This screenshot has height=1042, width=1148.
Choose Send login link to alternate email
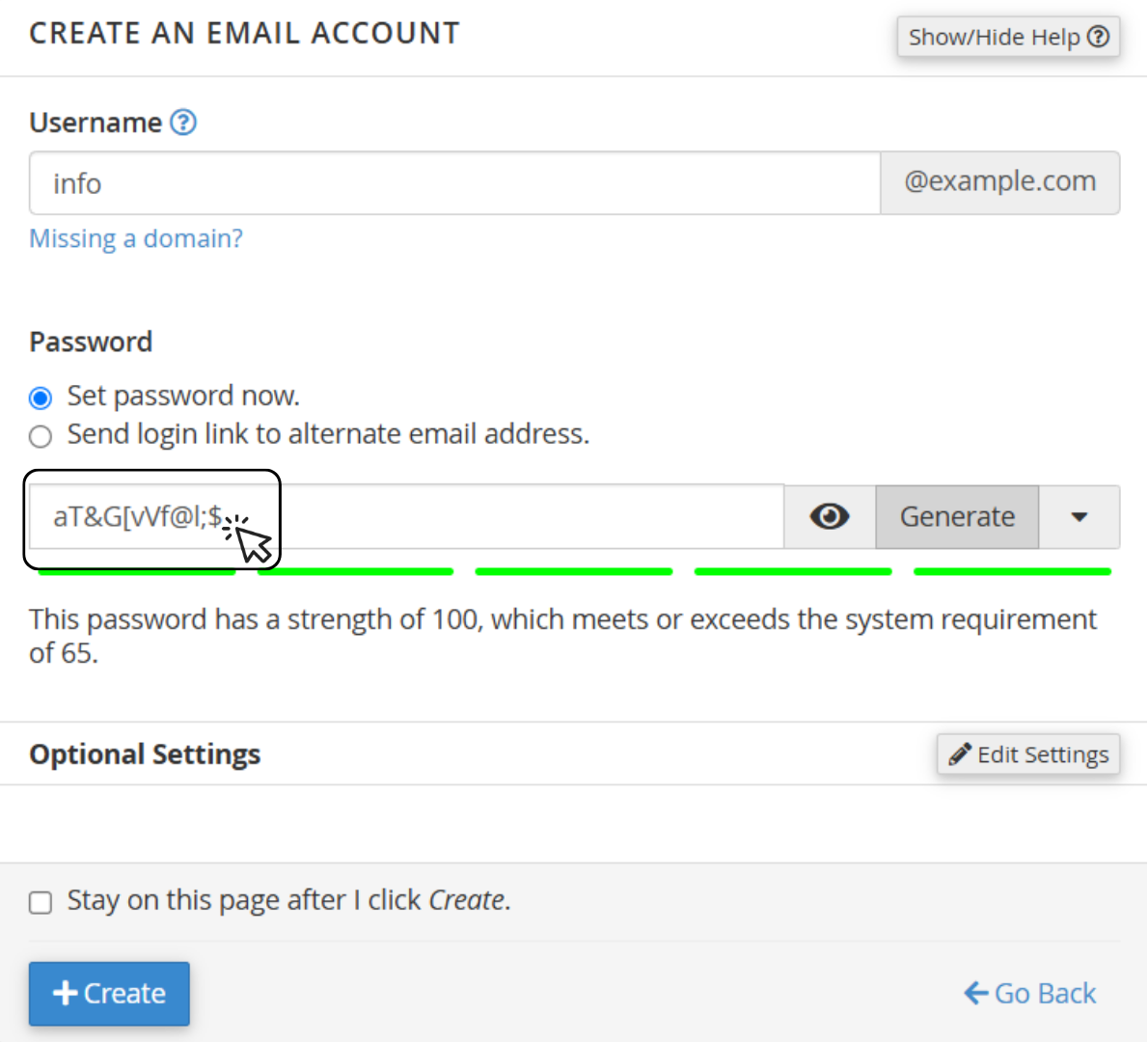pos(41,436)
